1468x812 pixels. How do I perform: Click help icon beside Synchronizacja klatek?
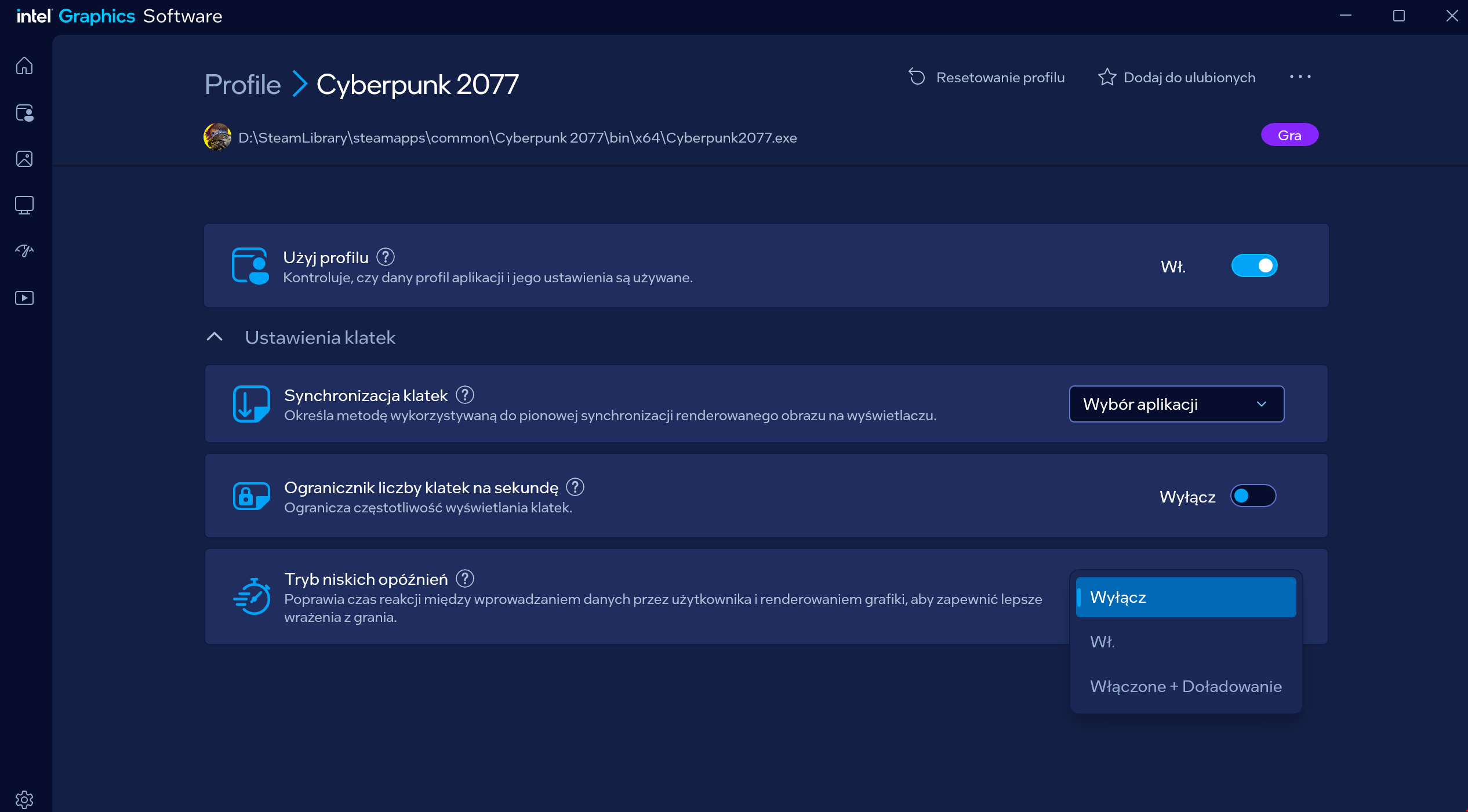pos(465,395)
